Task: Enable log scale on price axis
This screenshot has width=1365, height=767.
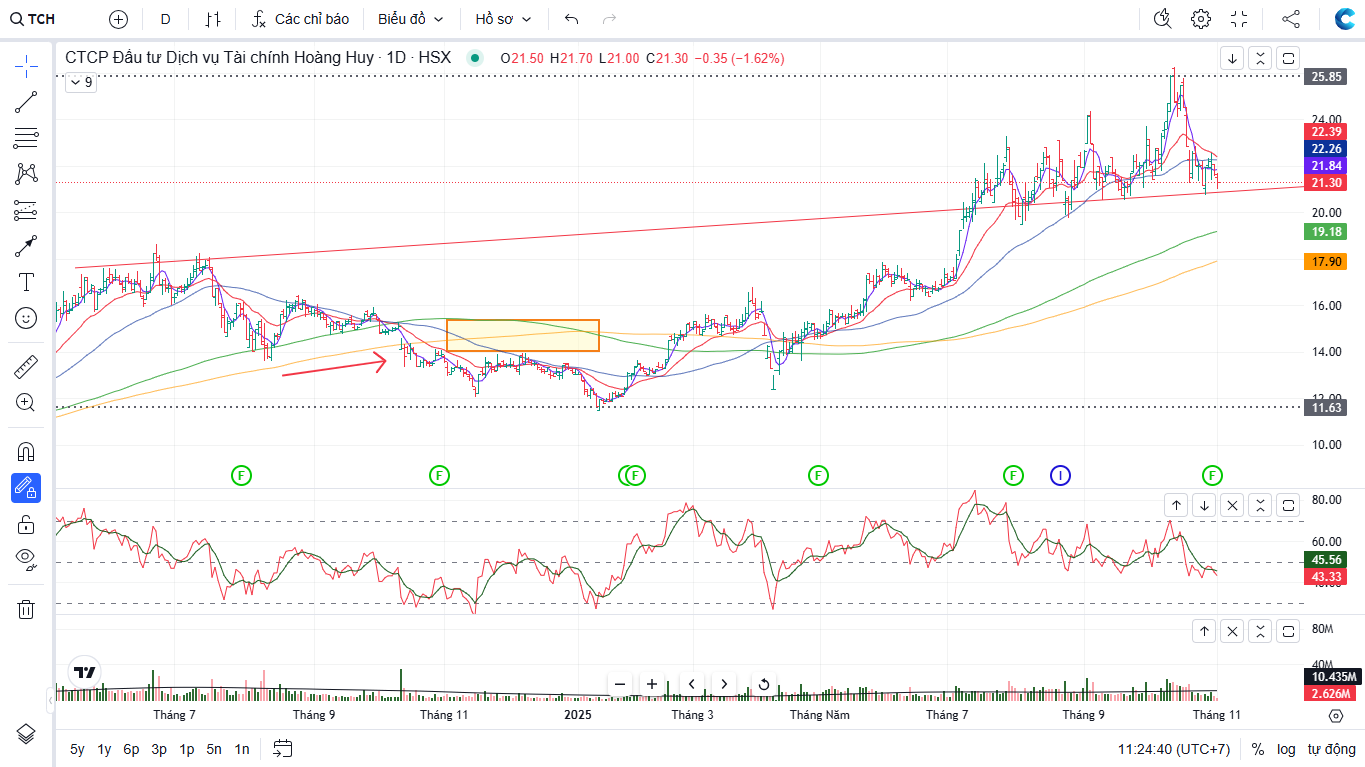Action: tap(1285, 749)
